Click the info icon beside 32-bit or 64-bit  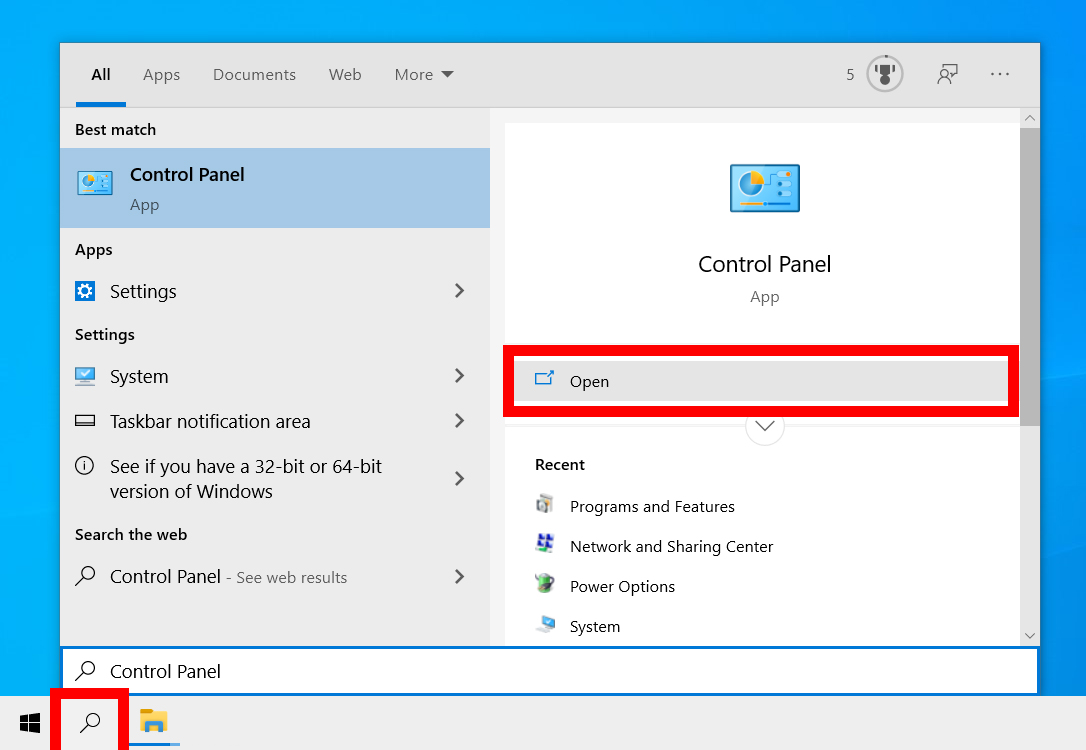point(84,465)
